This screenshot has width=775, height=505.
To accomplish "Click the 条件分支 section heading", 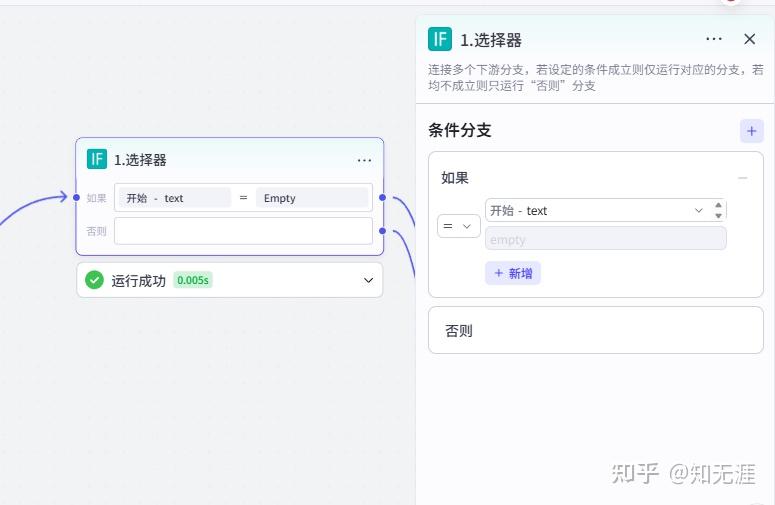I will (460, 130).
